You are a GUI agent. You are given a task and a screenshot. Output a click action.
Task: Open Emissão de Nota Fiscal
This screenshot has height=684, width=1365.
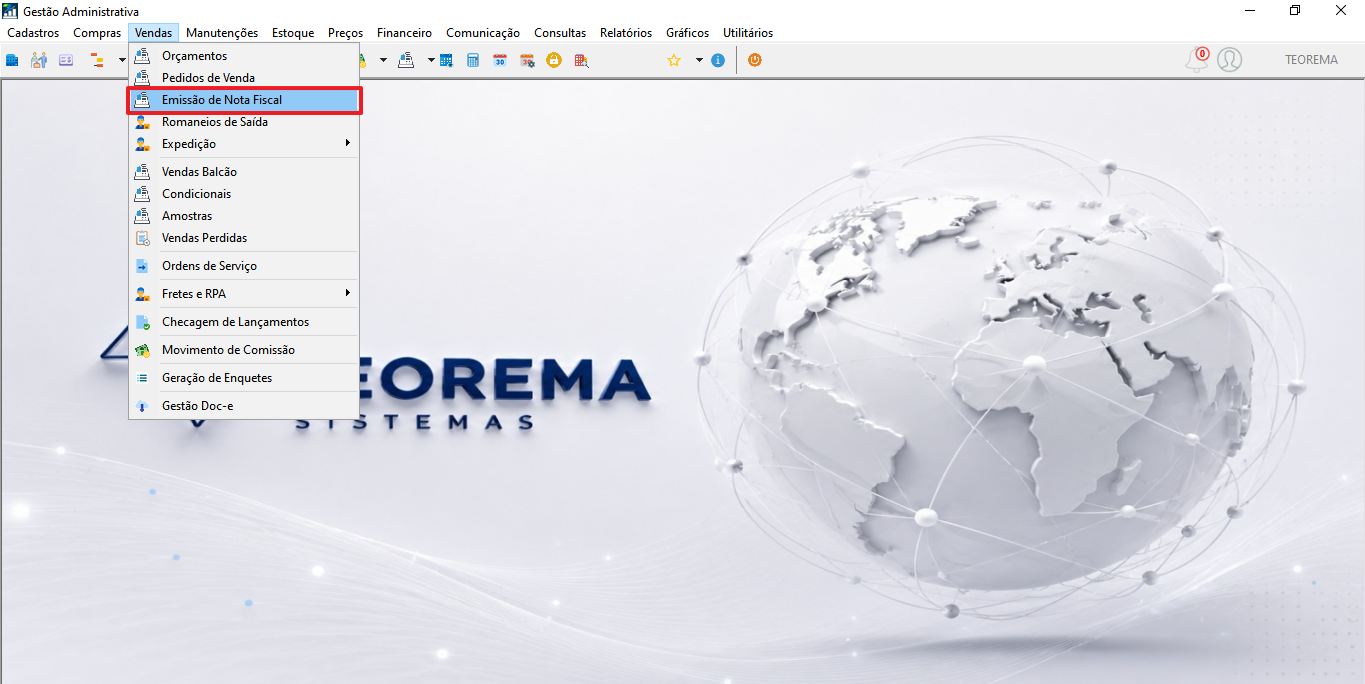(244, 100)
